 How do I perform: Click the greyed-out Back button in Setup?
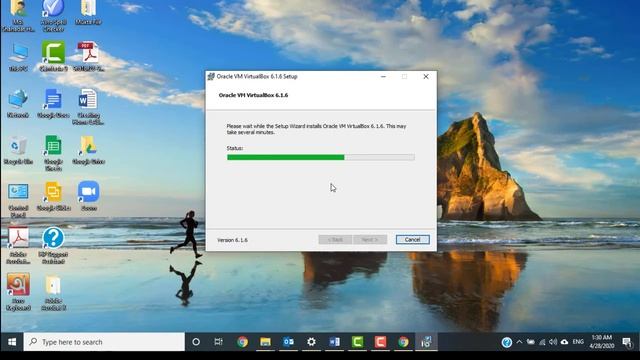click(335, 240)
